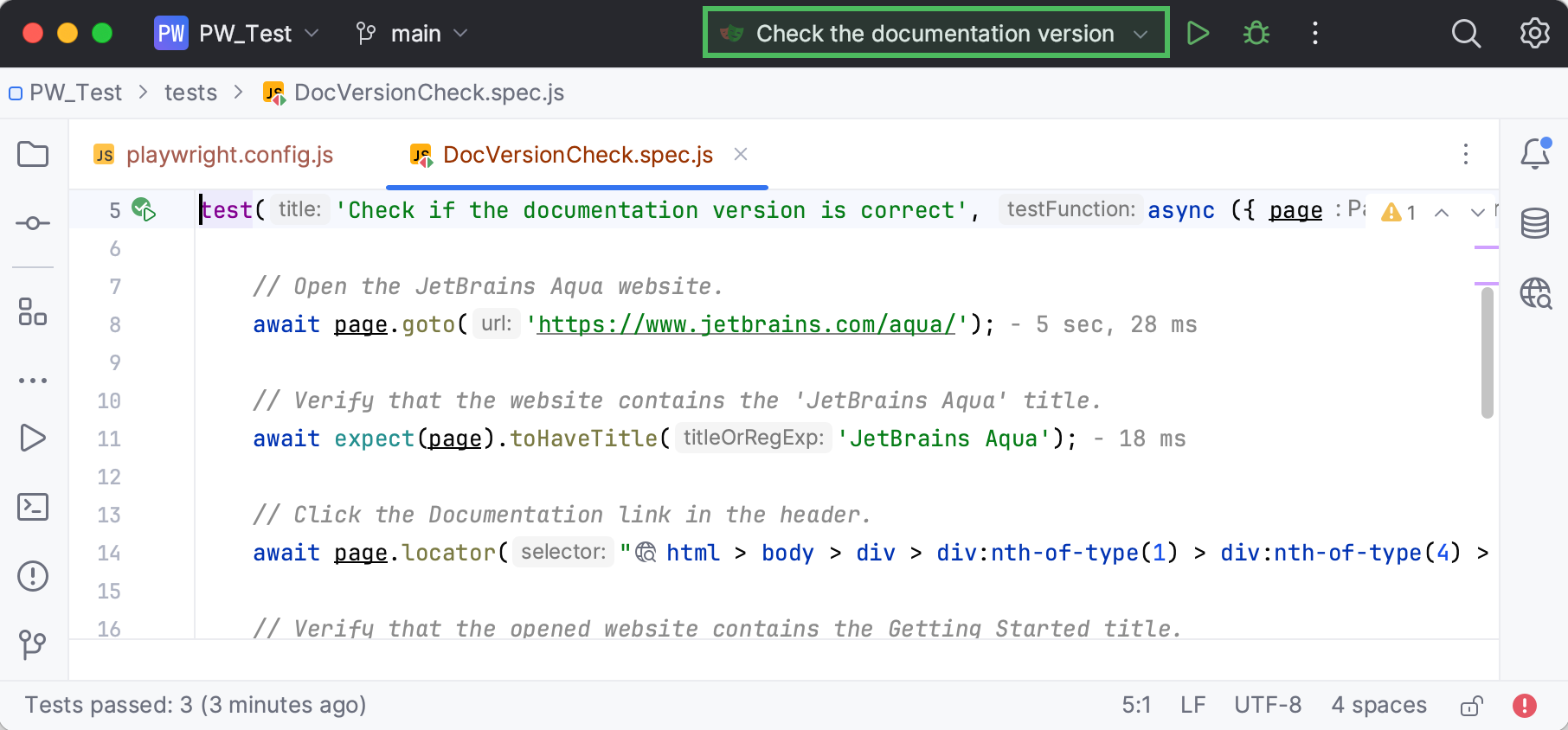Click line number 11 in gutter
Image resolution: width=1568 pixels, height=730 pixels.
pos(109,439)
